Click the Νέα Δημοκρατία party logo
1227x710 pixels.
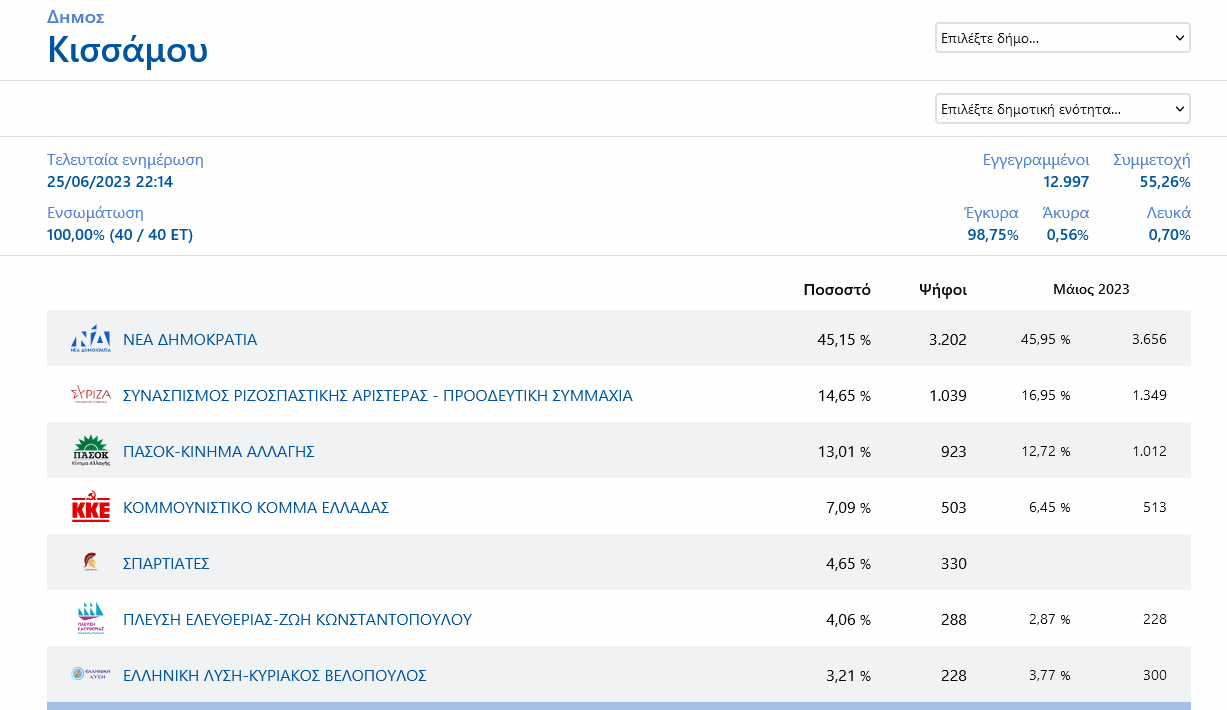(x=90, y=339)
